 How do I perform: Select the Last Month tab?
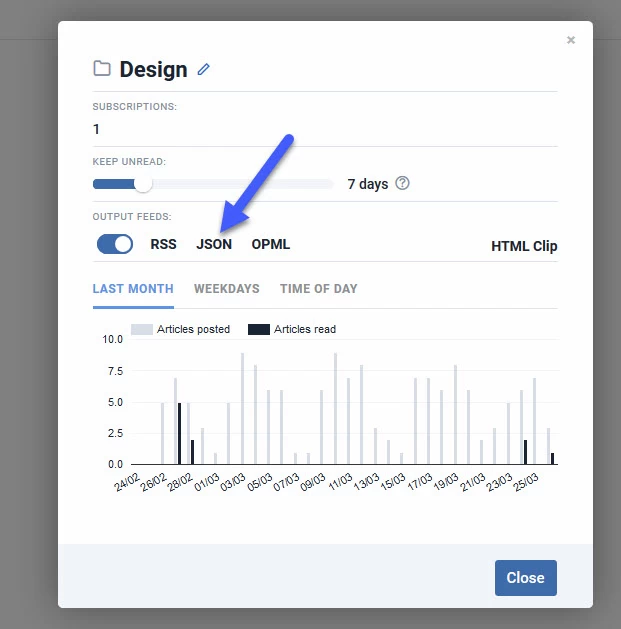click(x=133, y=289)
